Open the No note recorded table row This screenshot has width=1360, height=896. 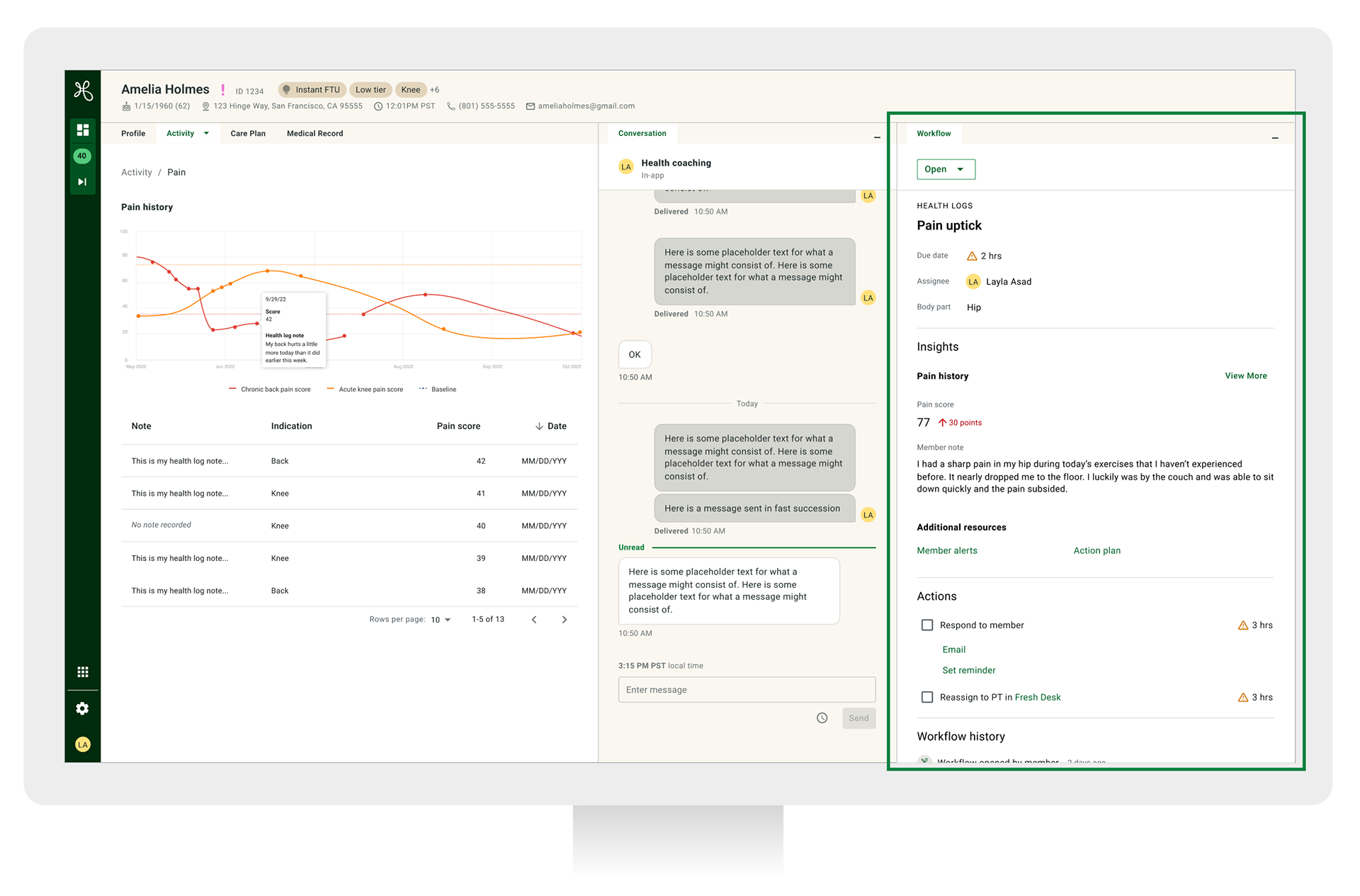click(x=349, y=526)
